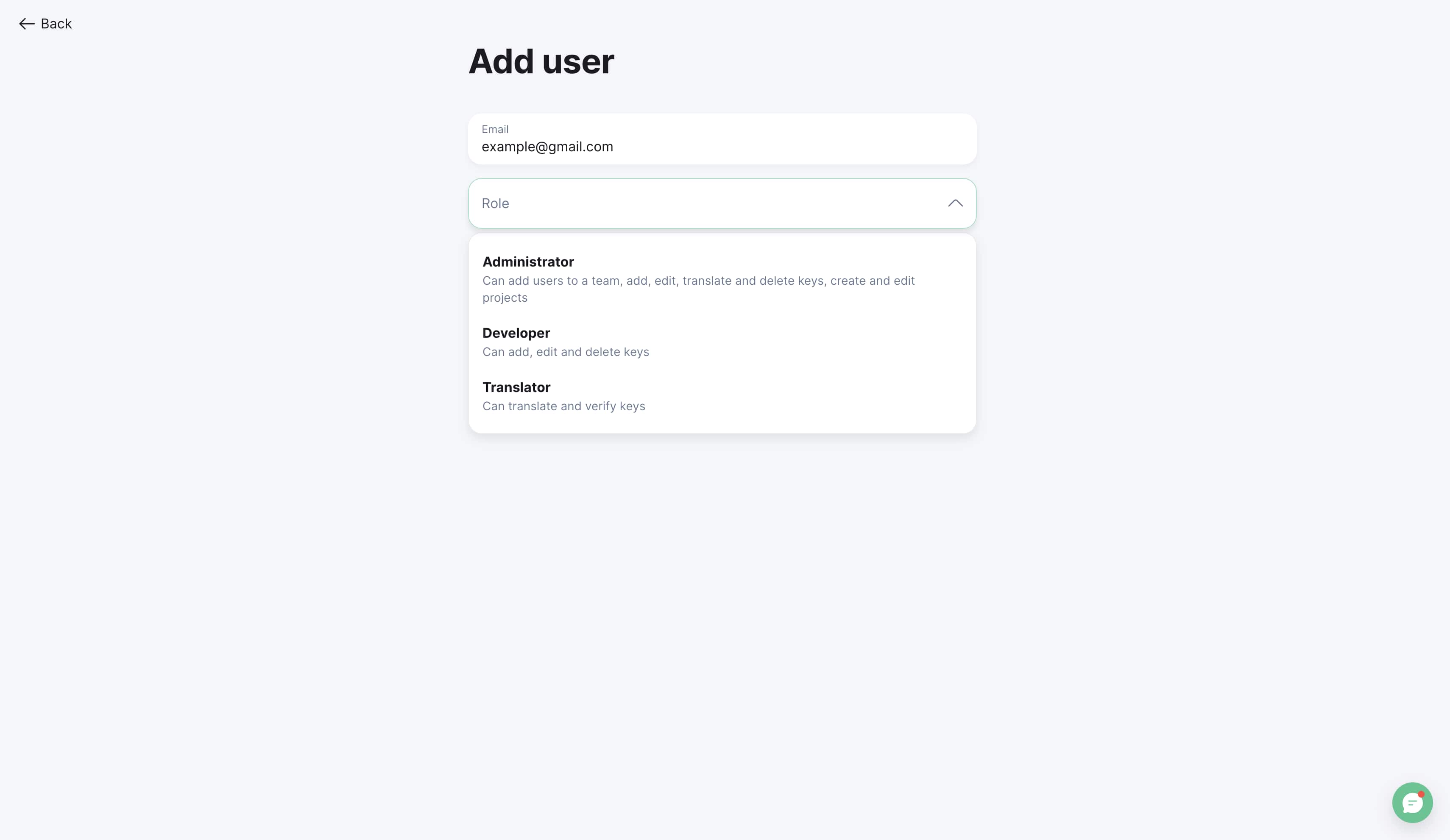The height and width of the screenshot is (840, 1450).
Task: Click the bold Developer title
Action: tap(516, 333)
